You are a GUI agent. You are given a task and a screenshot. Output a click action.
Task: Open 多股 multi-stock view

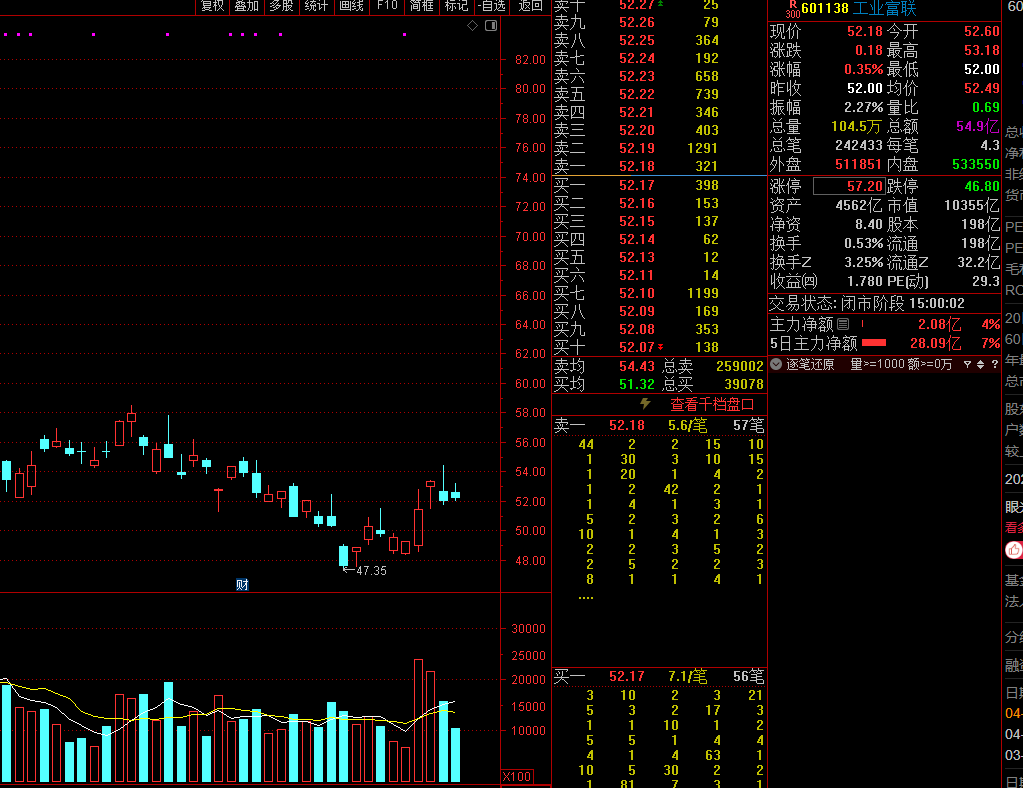pyautogui.click(x=282, y=6)
